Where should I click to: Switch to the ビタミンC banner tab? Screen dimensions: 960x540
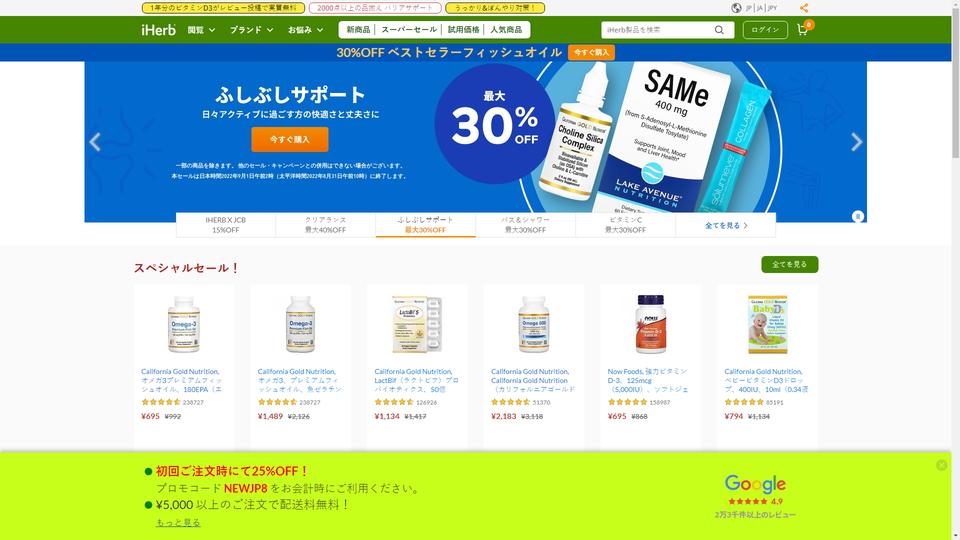625,225
